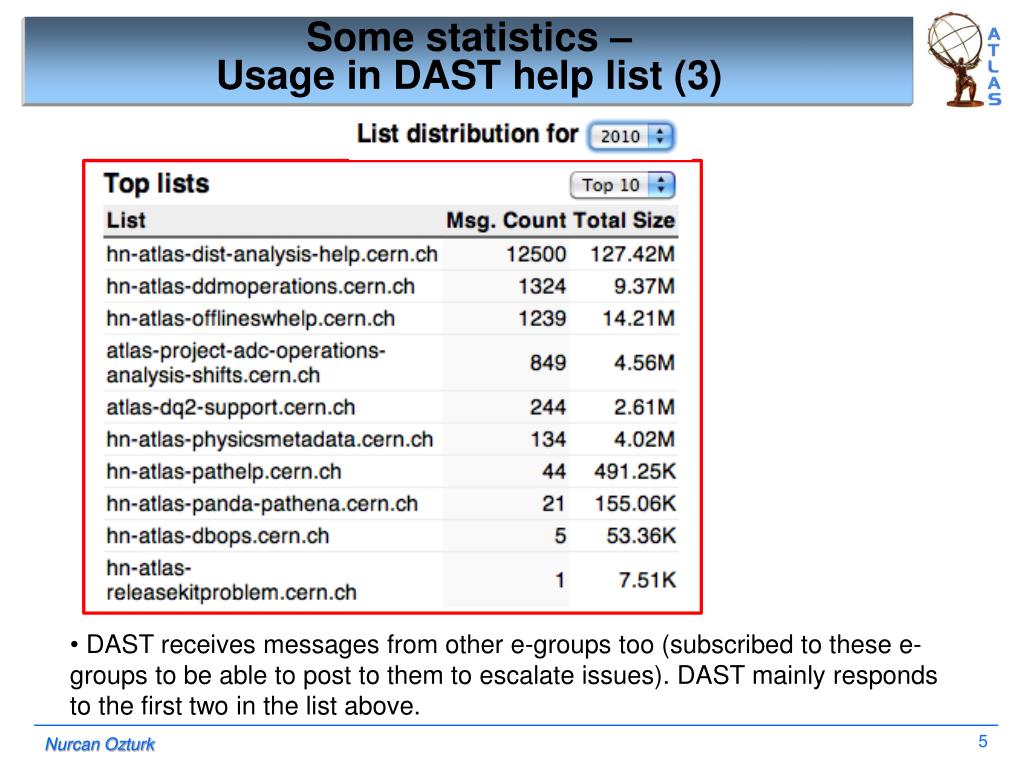The height and width of the screenshot is (768, 1024).
Task: Select hn-atlas-dist-analysis-help.cern.ch row
Action: point(391,254)
